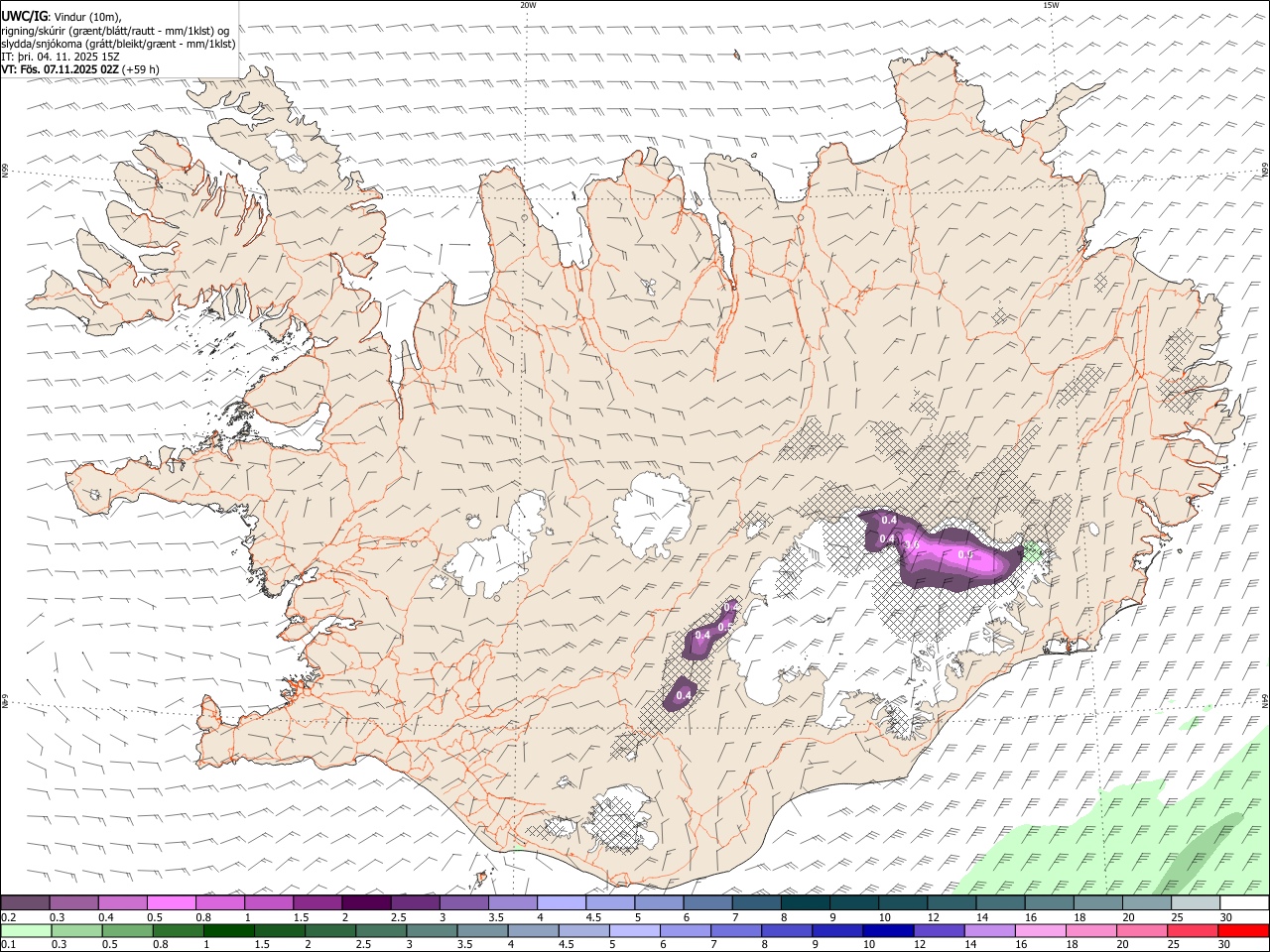
Task: Click the '4.5' value on the snow scale
Action: click(x=593, y=917)
